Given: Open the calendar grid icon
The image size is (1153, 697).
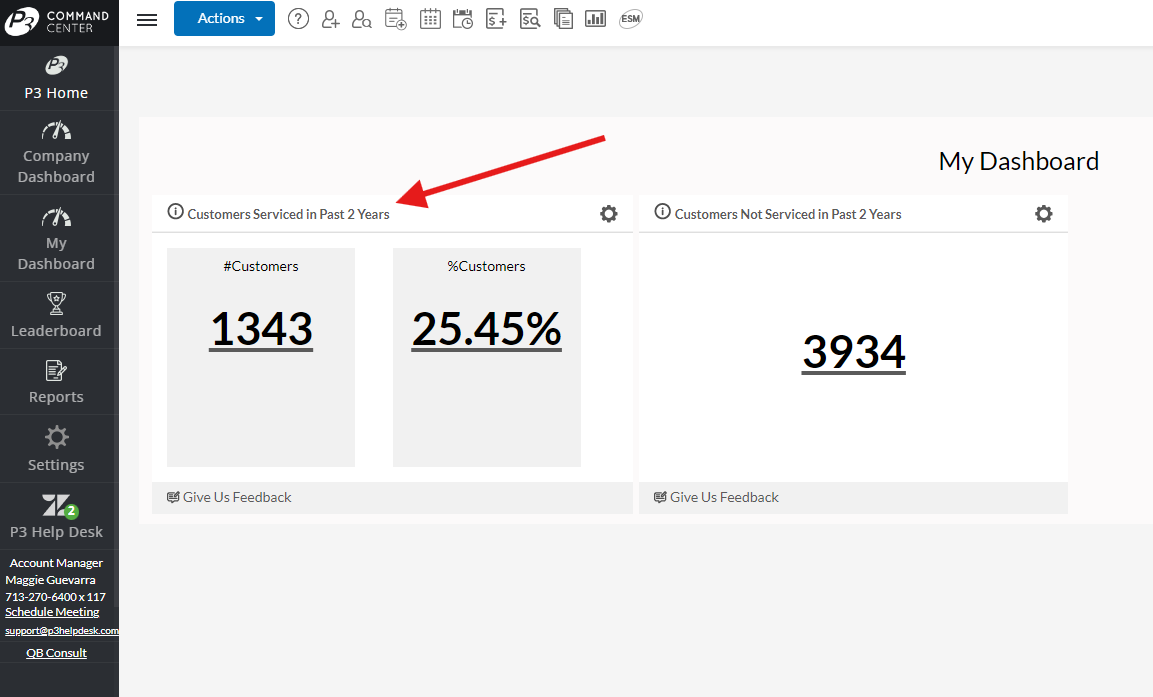Looking at the screenshot, I should 430,19.
